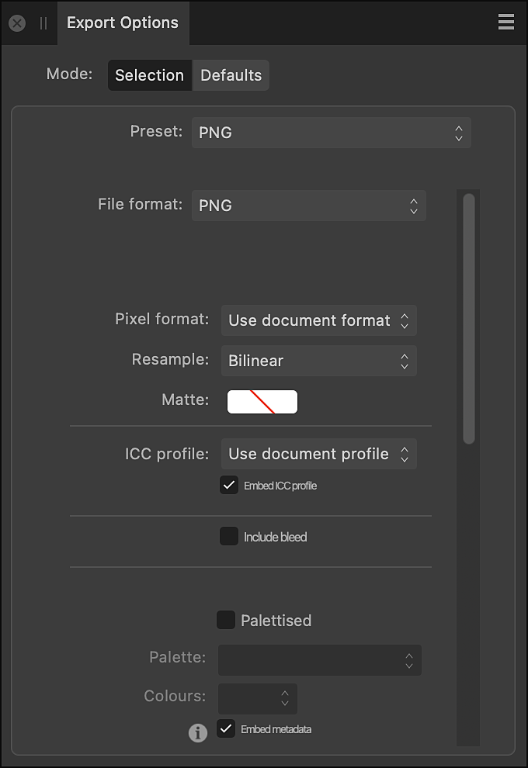Change the Resample method dropdown
This screenshot has height=768, width=528.
tap(319, 361)
